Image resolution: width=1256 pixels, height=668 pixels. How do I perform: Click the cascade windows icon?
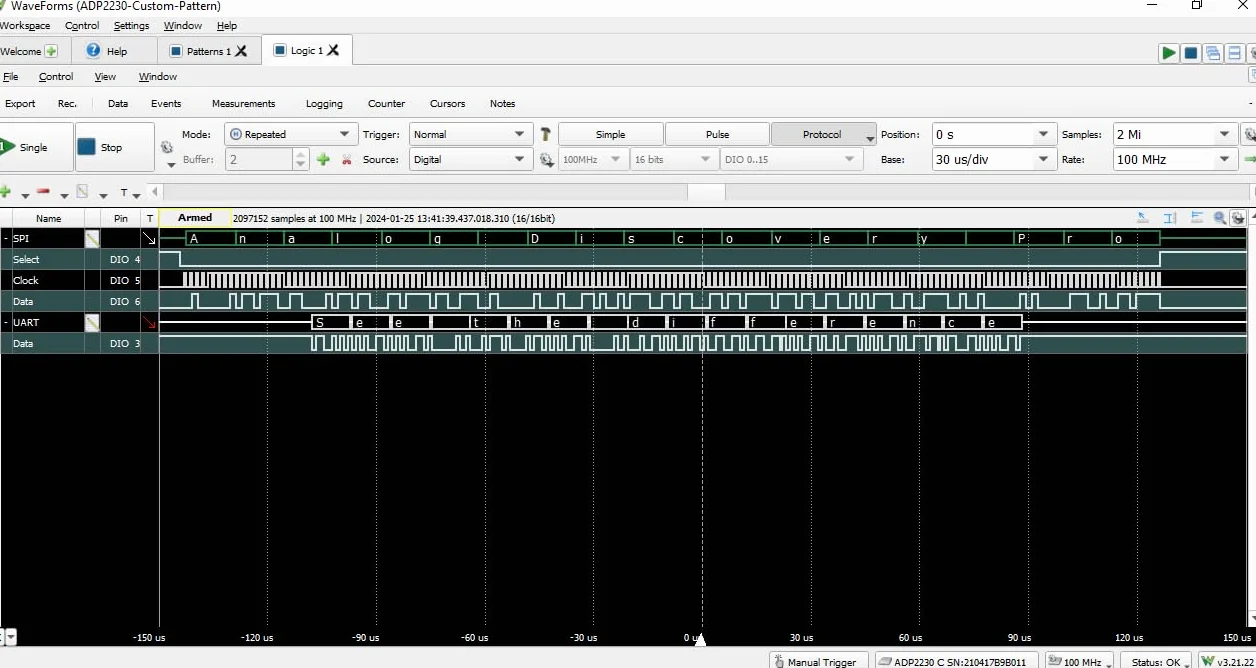coord(1213,53)
